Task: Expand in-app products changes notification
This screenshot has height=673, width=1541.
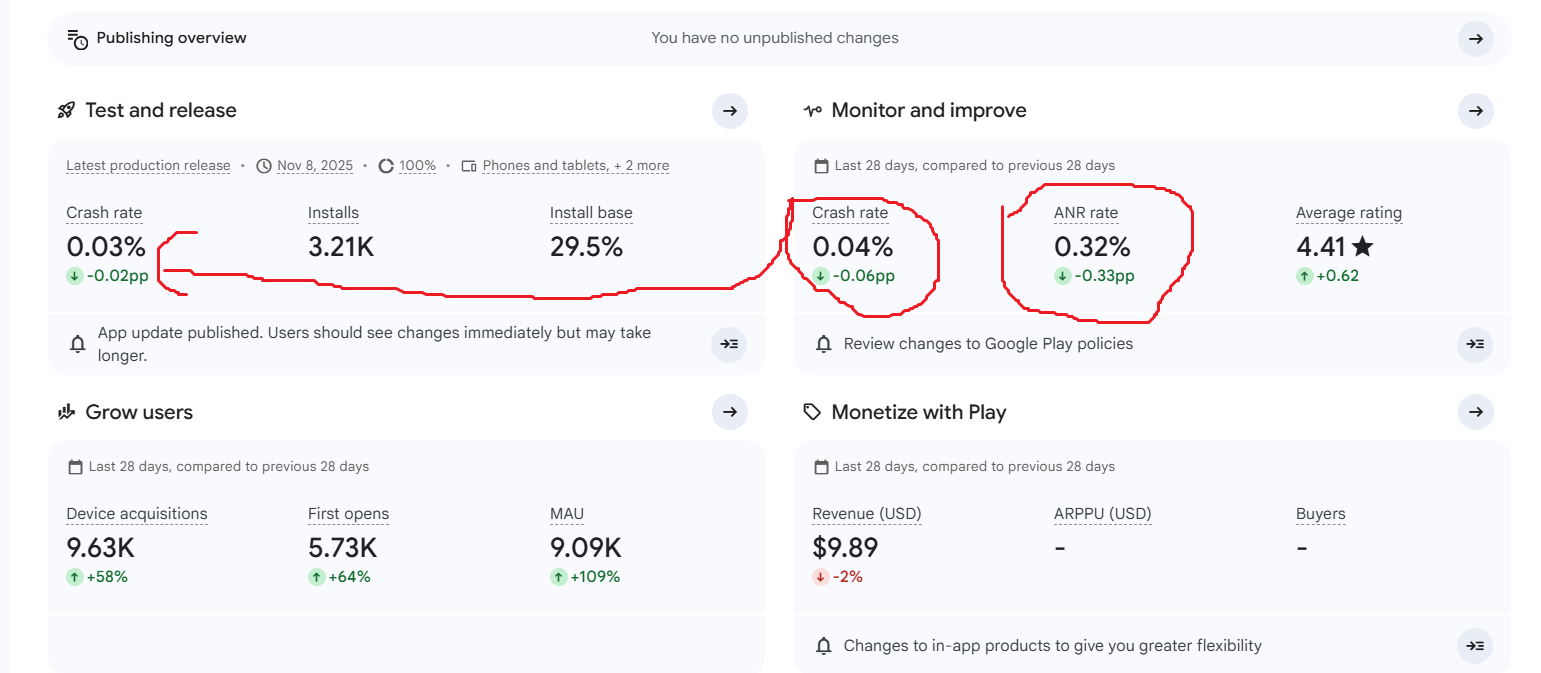Action: (1475, 646)
